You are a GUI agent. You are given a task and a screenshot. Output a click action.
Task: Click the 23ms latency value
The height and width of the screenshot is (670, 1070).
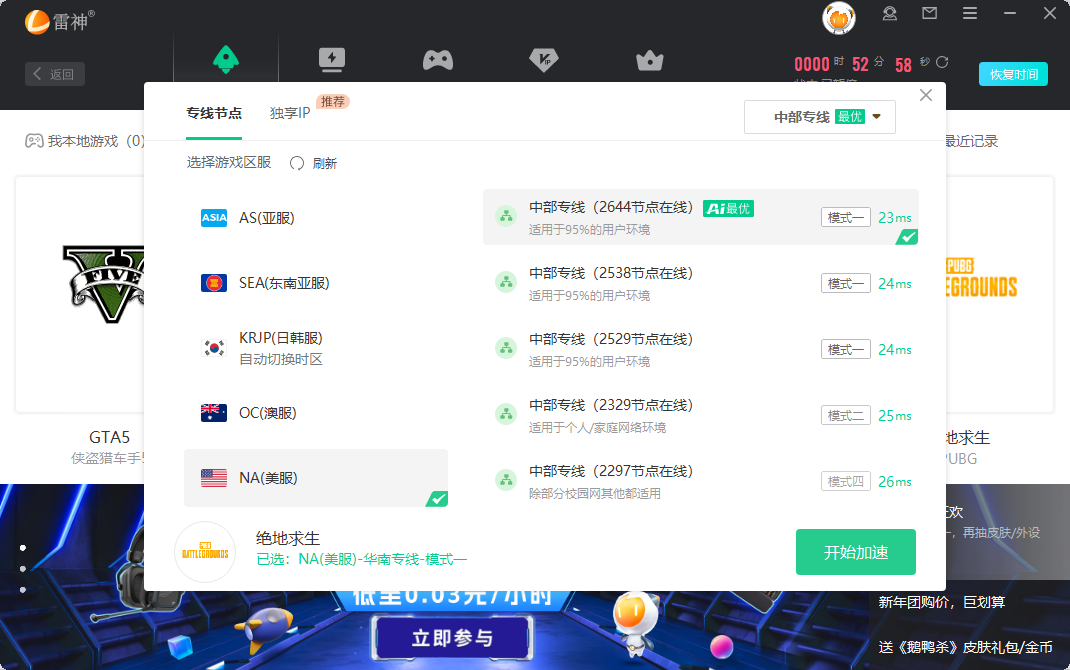click(895, 218)
